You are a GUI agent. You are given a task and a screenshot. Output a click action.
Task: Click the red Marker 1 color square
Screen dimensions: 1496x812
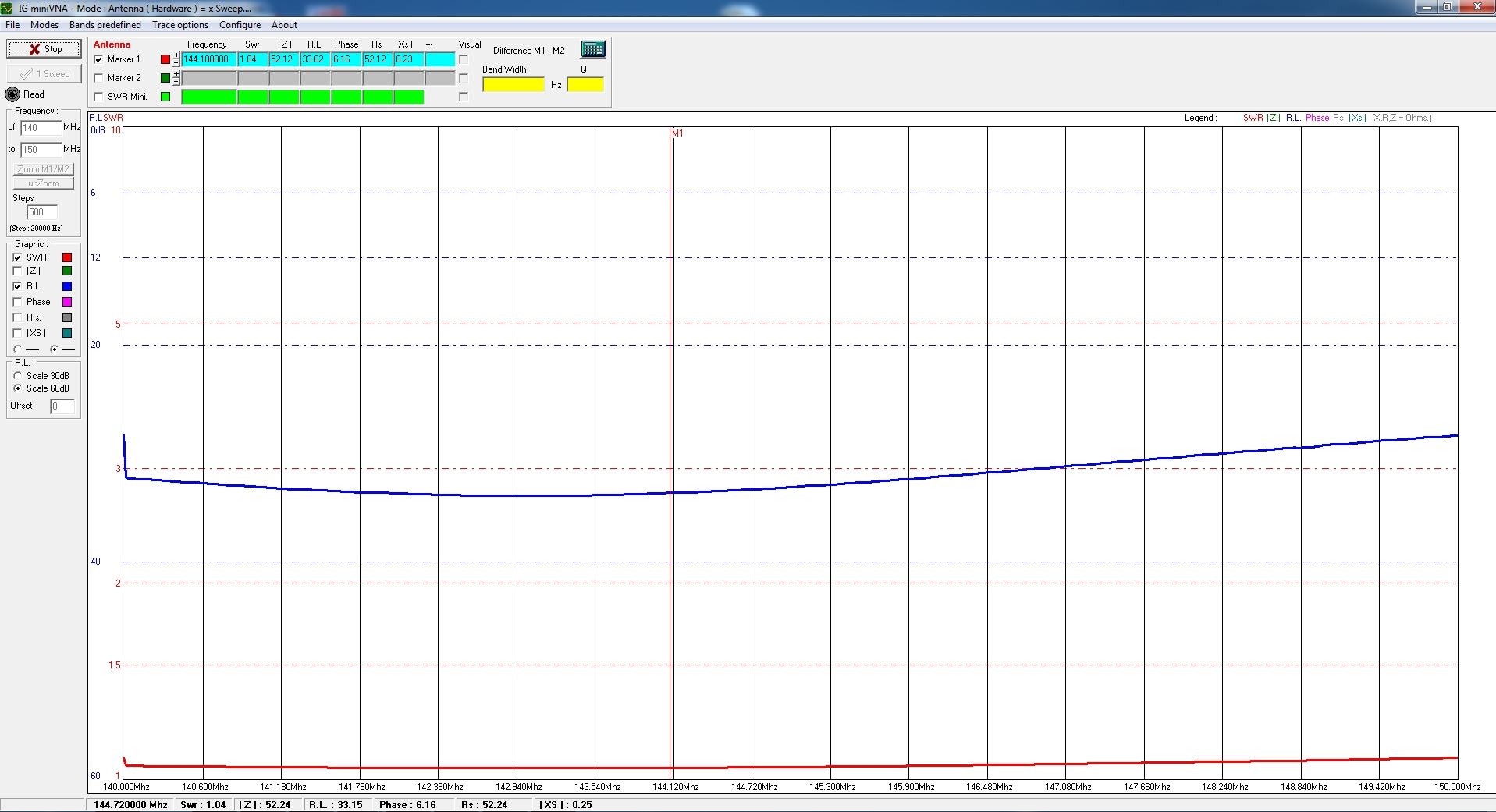coord(165,59)
